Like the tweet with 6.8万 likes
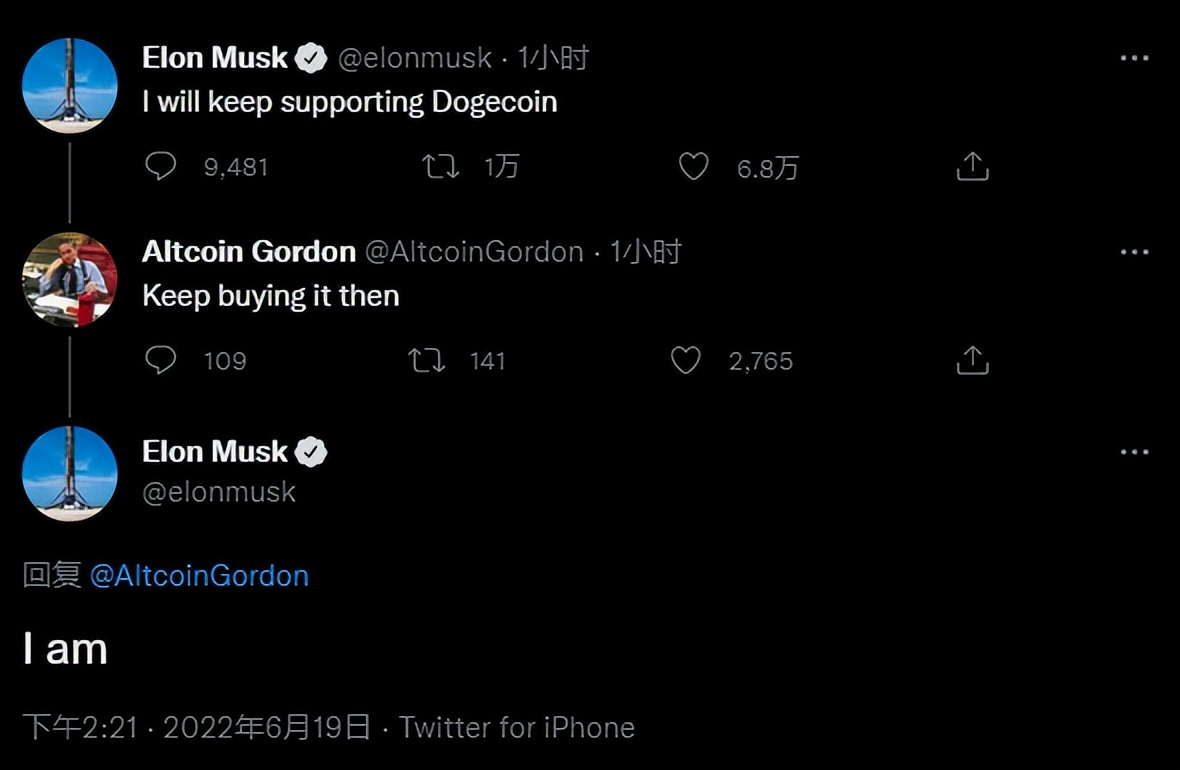The width and height of the screenshot is (1180, 770). 693,166
